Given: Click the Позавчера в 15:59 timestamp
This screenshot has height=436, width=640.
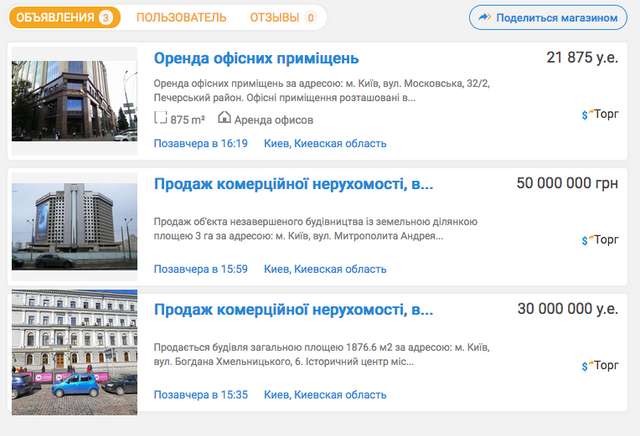Looking at the screenshot, I should click(200, 269).
